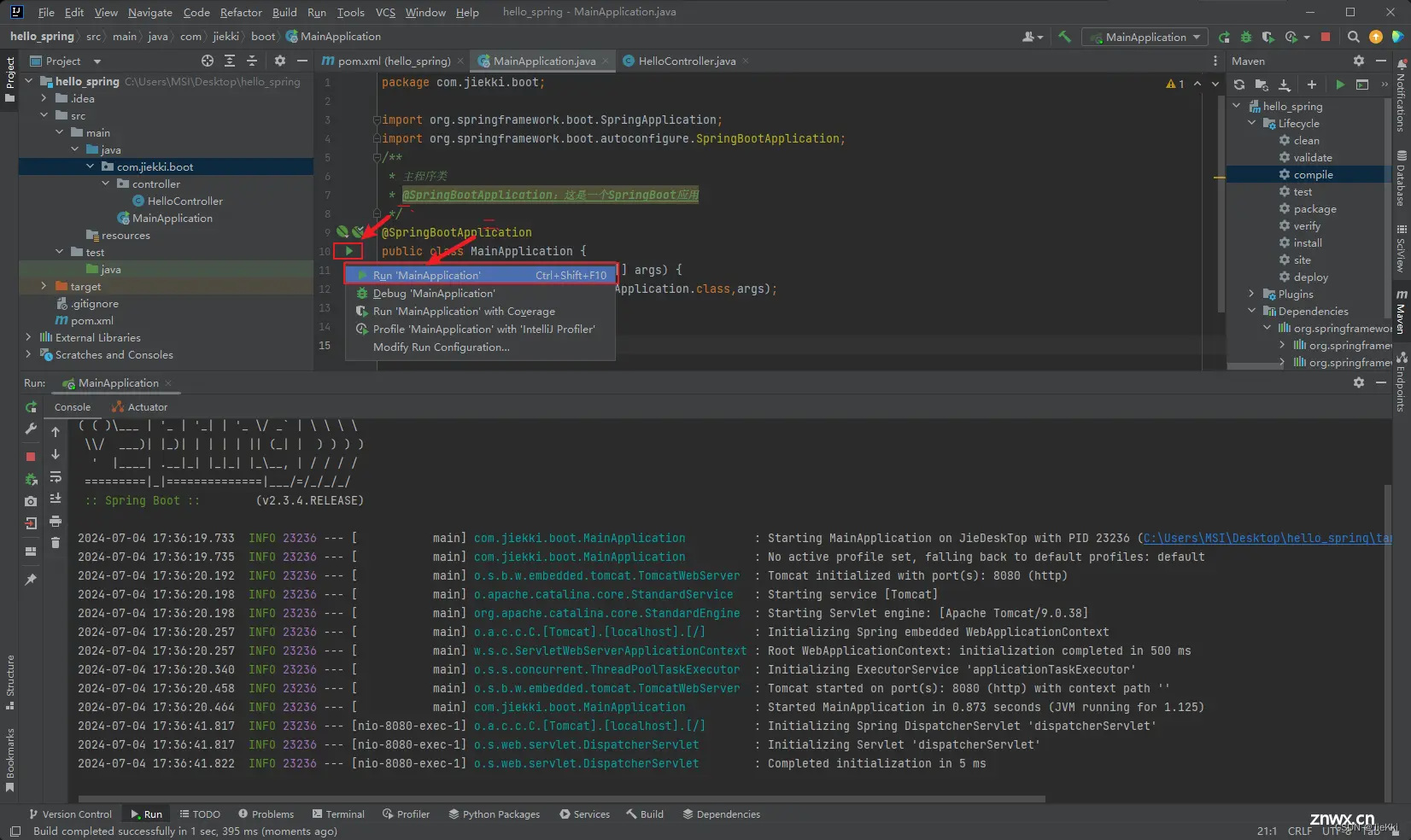Collapse the controller package node
The width and height of the screenshot is (1411, 840).
point(105,184)
